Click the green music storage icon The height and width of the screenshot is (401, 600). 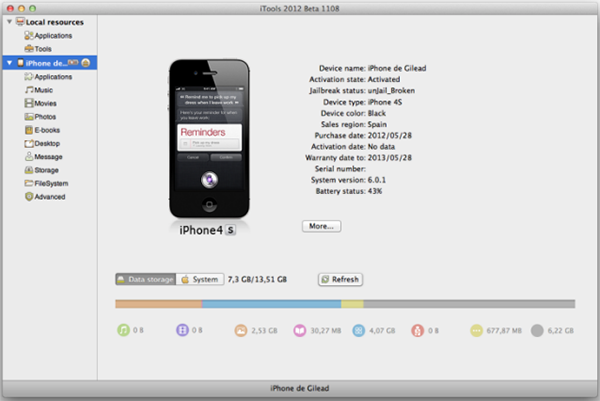pos(123,328)
